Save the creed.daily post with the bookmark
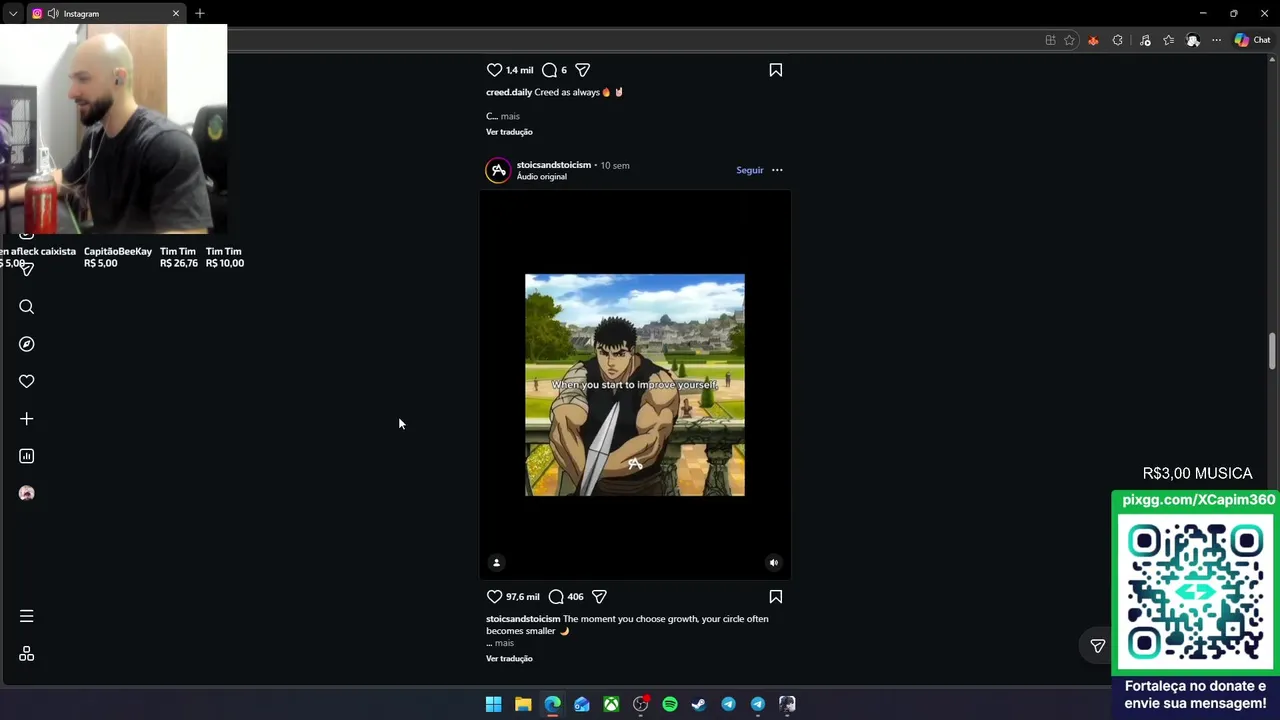 click(x=775, y=70)
